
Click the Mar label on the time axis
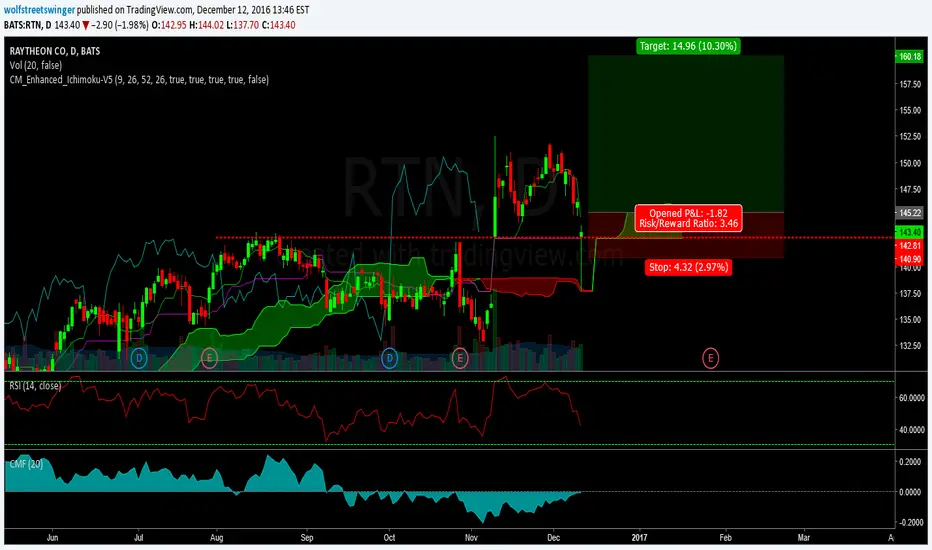pos(804,538)
